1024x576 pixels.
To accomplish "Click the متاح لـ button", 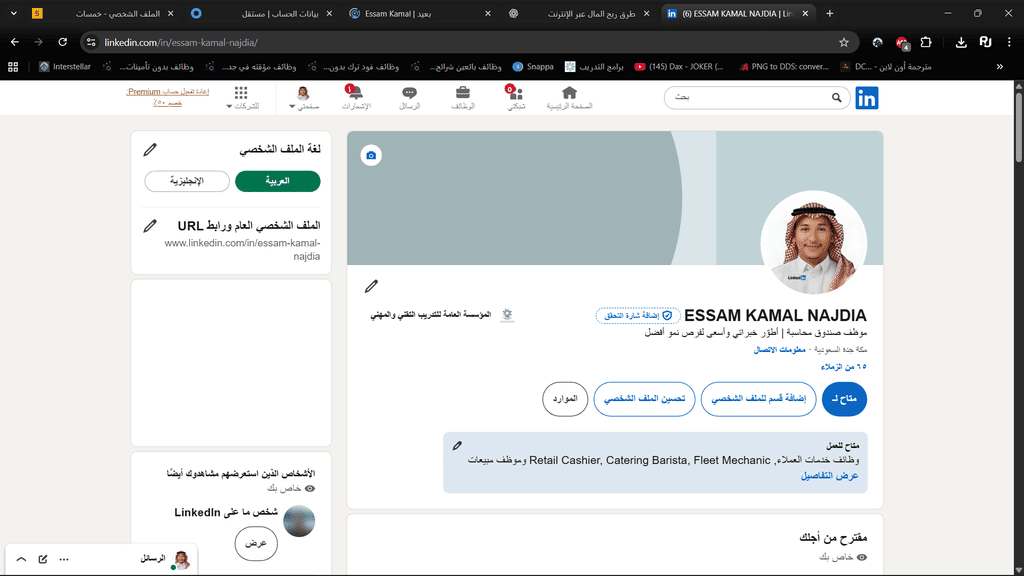I will (844, 398).
